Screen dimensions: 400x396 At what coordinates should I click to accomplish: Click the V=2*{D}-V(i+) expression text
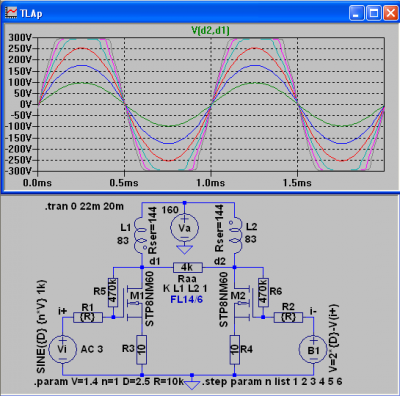[x=333, y=338]
